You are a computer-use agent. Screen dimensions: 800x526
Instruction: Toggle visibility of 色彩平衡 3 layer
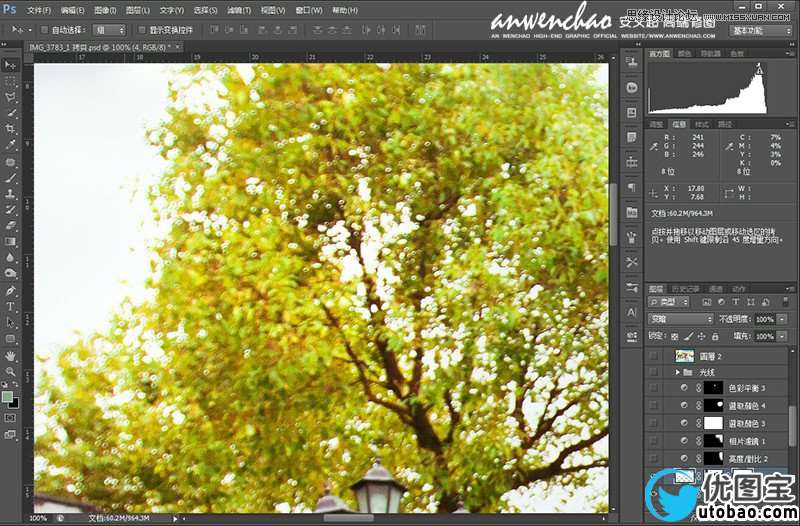click(x=654, y=388)
